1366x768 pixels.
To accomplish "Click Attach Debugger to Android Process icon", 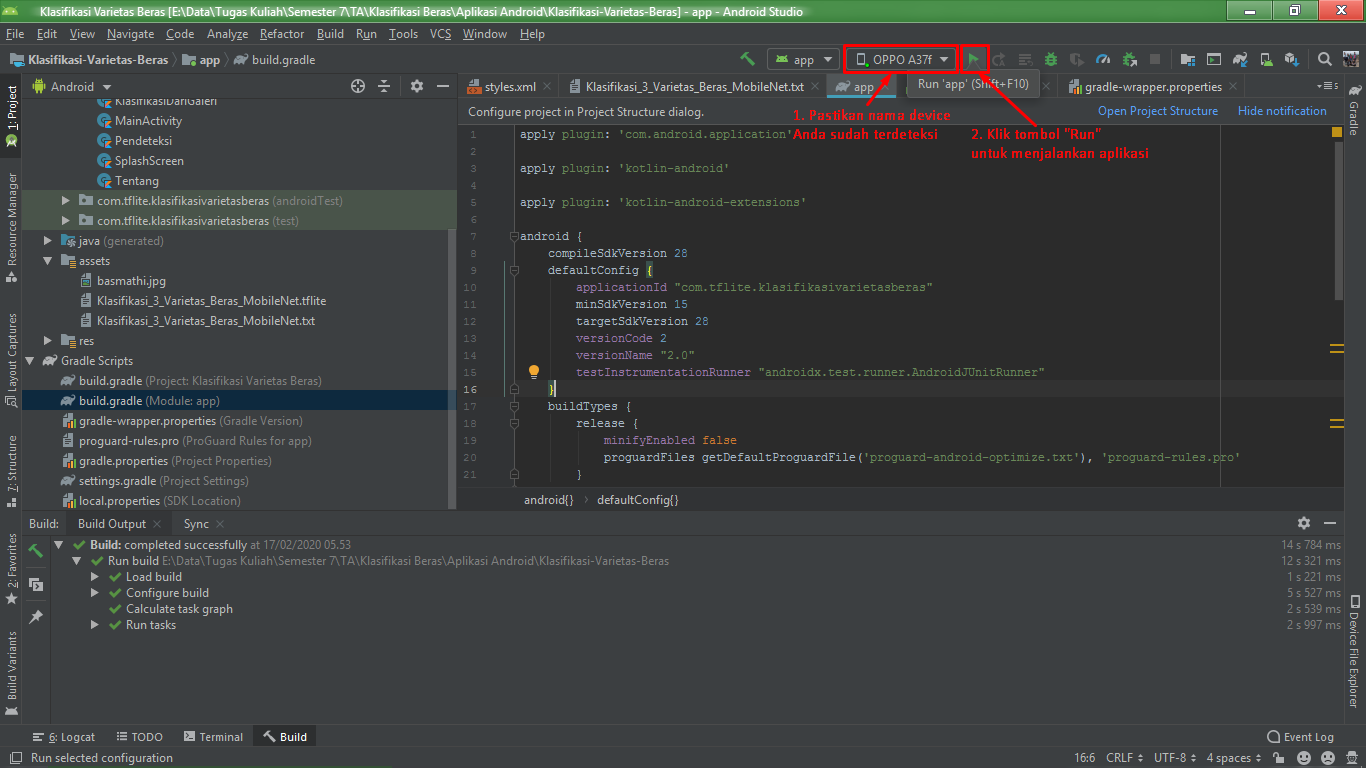I will point(1129,59).
